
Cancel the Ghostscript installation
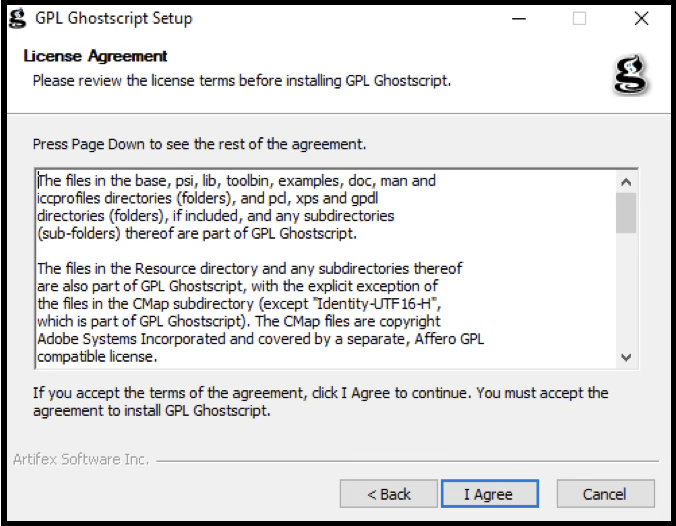point(604,494)
